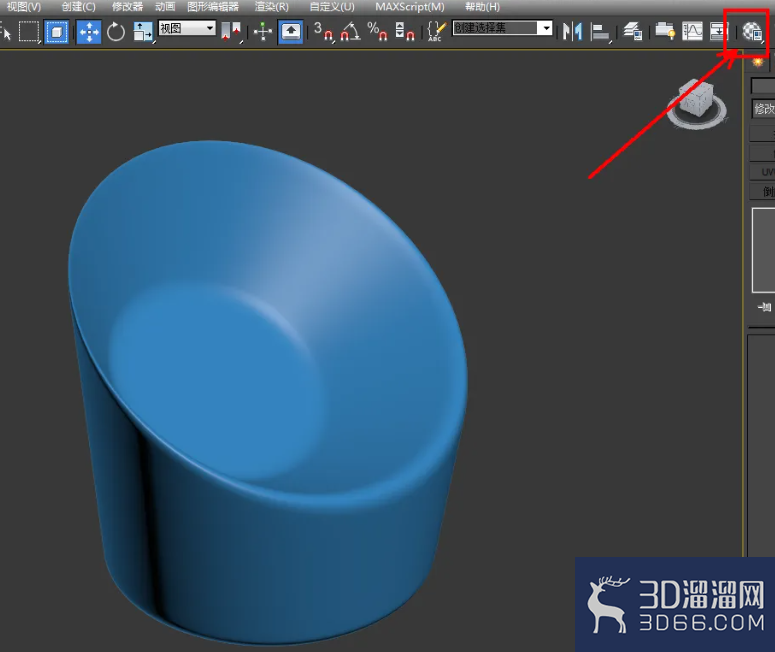Click the Select by Name cursor icon
The width and height of the screenshot is (775, 652).
pyautogui.click(x=6, y=32)
